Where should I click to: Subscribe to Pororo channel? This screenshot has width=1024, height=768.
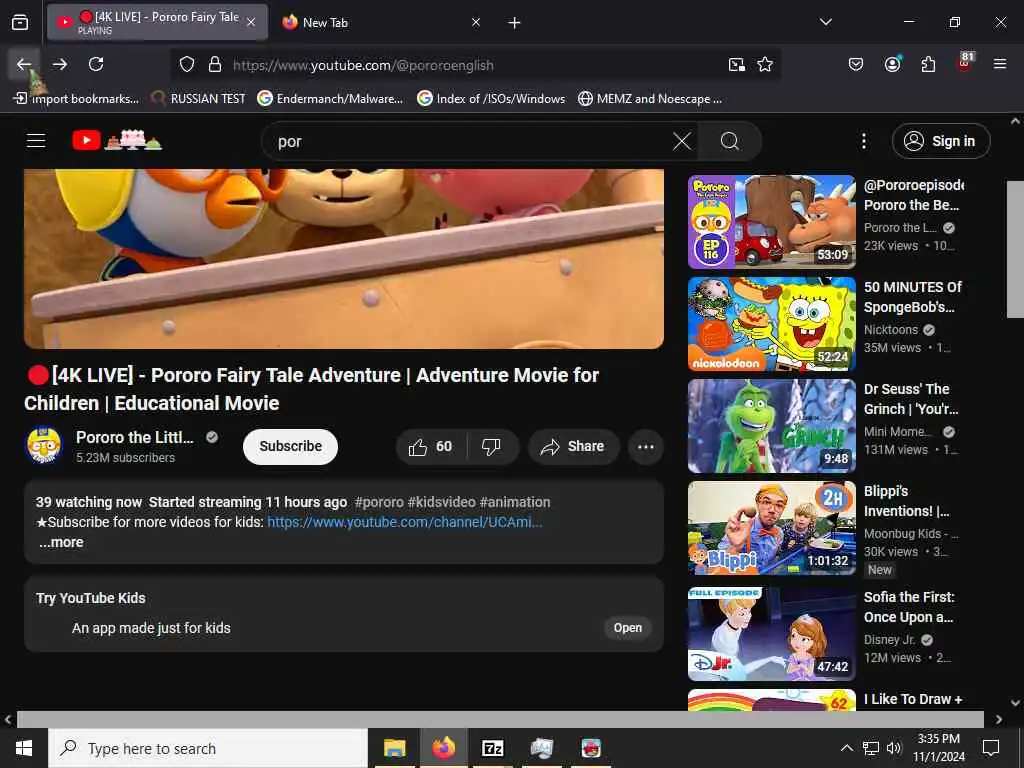[x=290, y=447]
